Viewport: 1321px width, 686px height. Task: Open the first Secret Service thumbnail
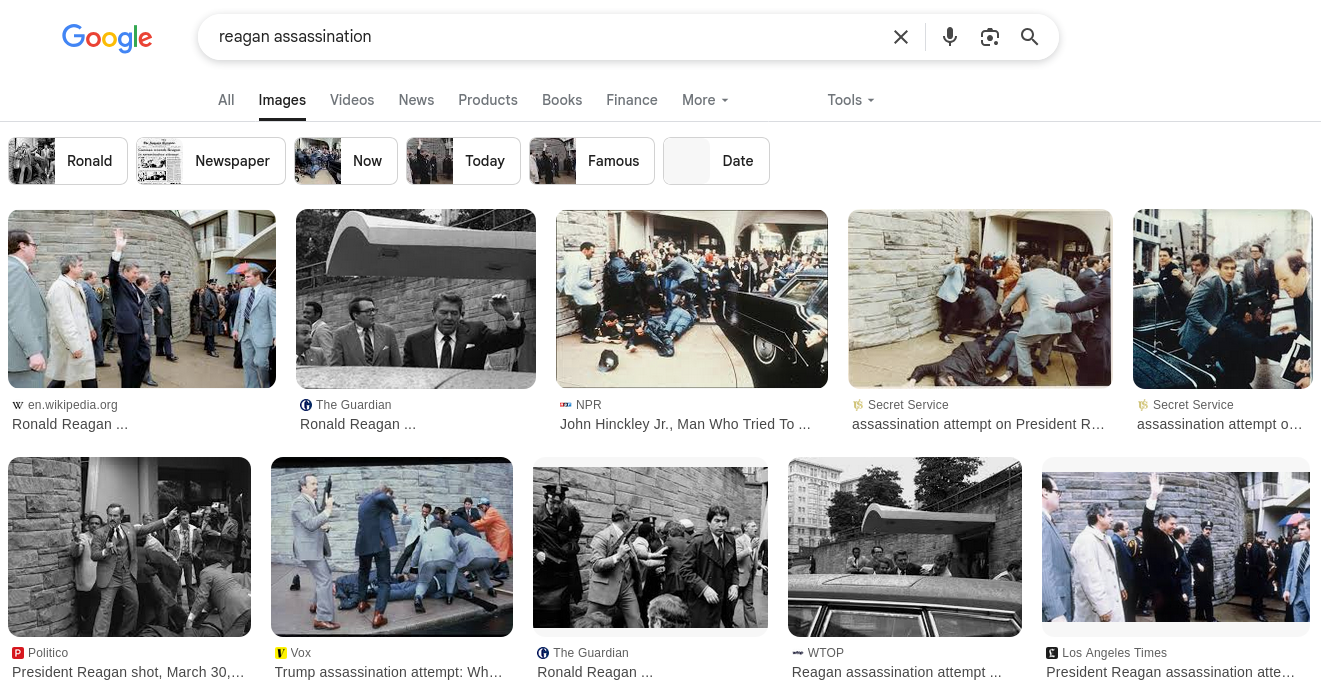(x=980, y=299)
